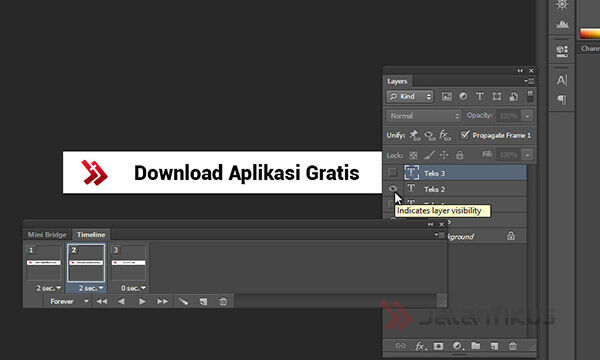
Task: Filter layers by adjustment layer type
Action: [x=463, y=96]
